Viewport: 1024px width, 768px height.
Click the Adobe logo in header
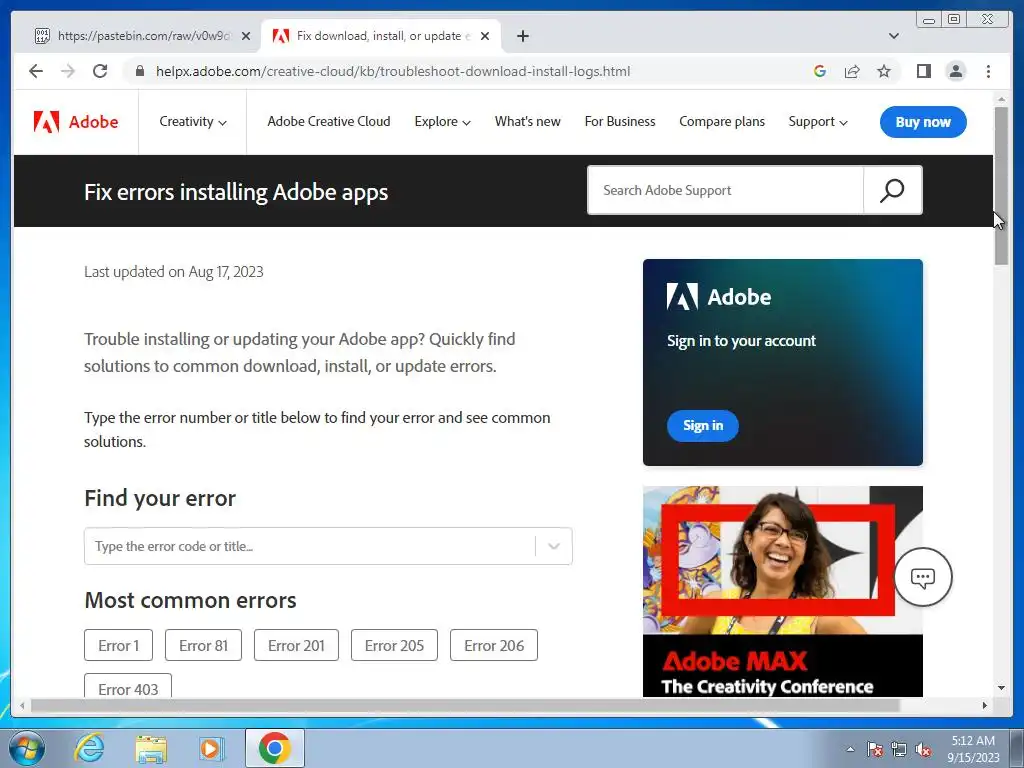pyautogui.click(x=76, y=121)
